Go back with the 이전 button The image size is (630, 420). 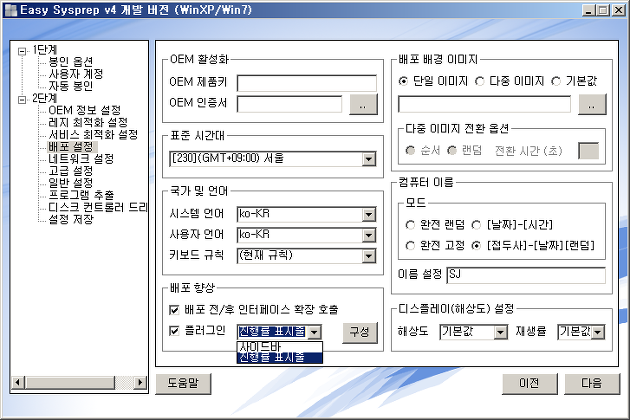click(x=530, y=384)
